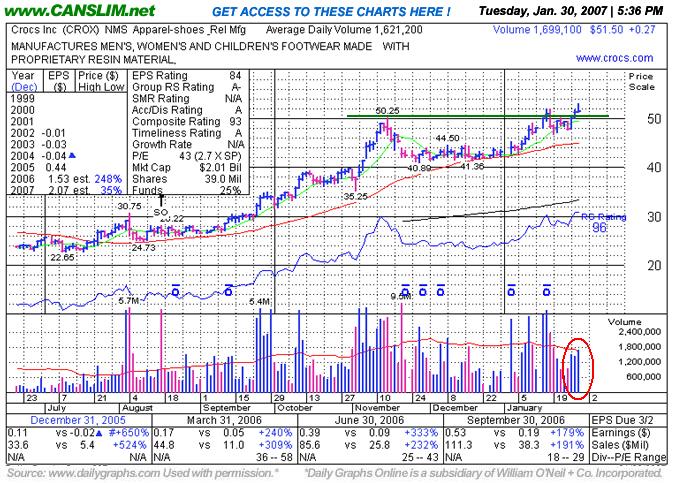The height and width of the screenshot is (483, 673).
Task: Click the '5.7M' volume spike label
Action: tap(129, 301)
